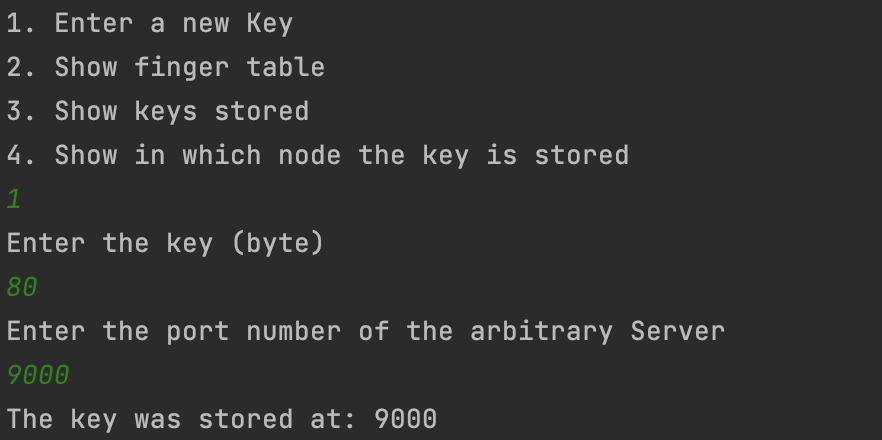The image size is (882, 440).
Task: Click the 'Enter the key (byte)' prompt
Action: click(165, 244)
